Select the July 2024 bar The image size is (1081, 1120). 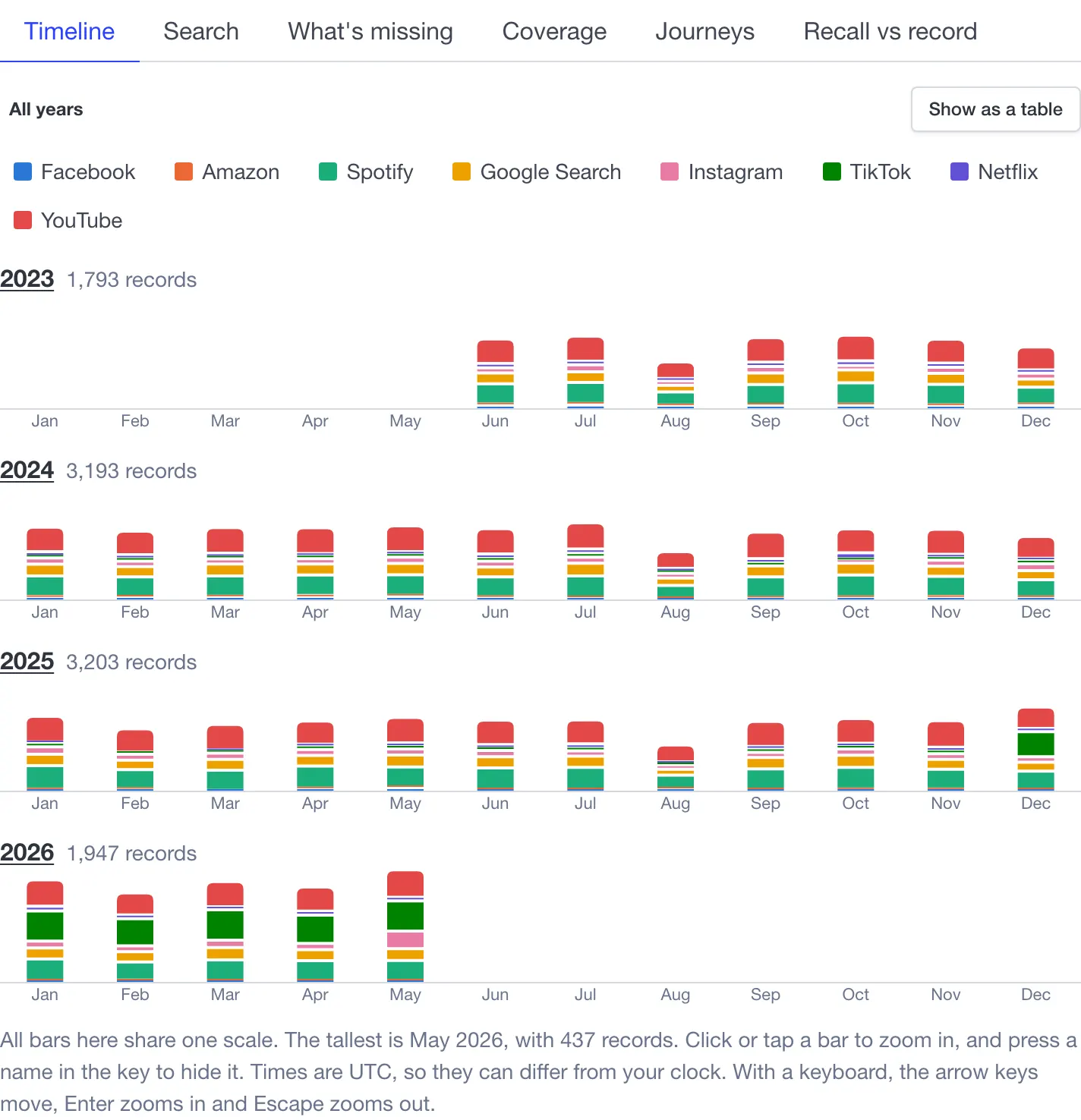pos(585,562)
